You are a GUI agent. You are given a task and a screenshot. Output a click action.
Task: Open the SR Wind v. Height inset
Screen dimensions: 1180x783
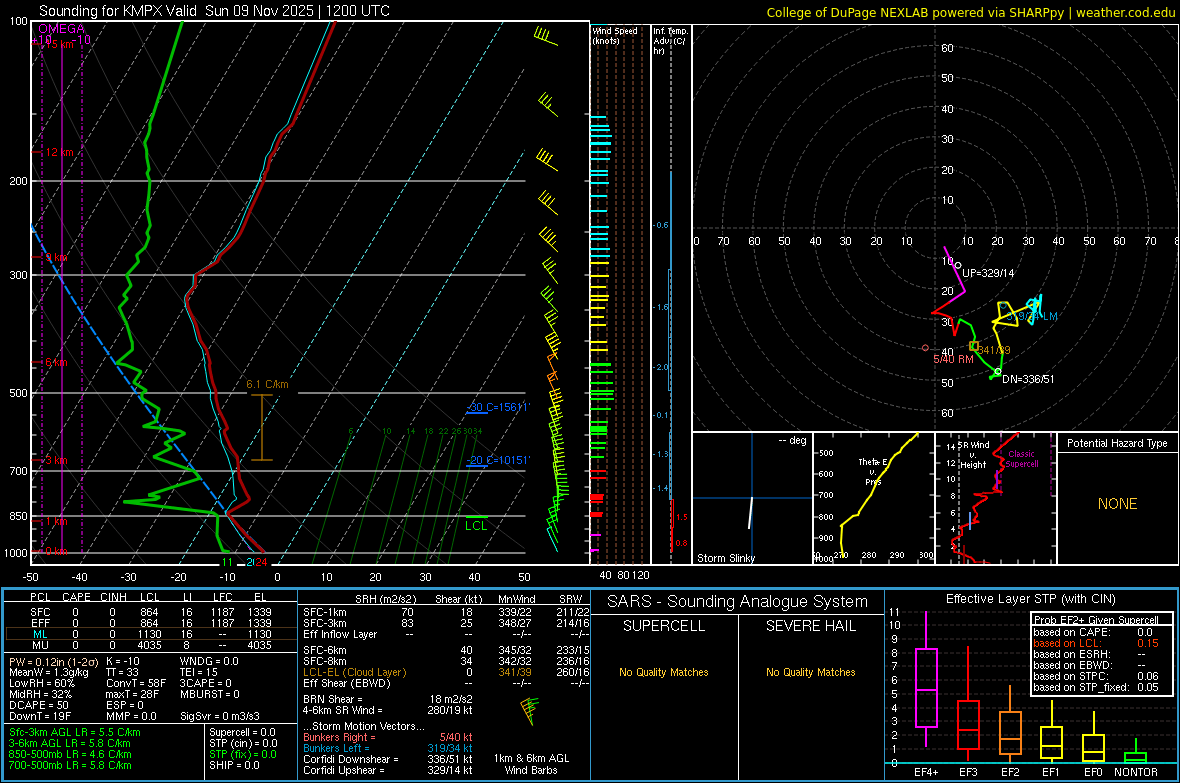995,498
